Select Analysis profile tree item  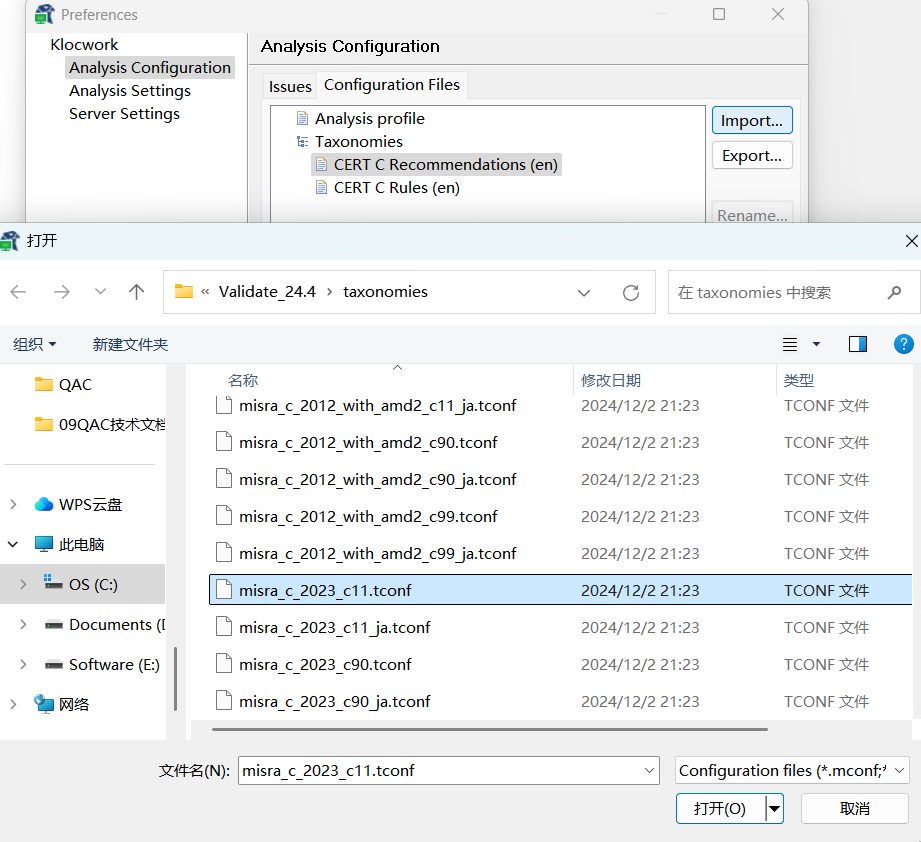(x=369, y=119)
